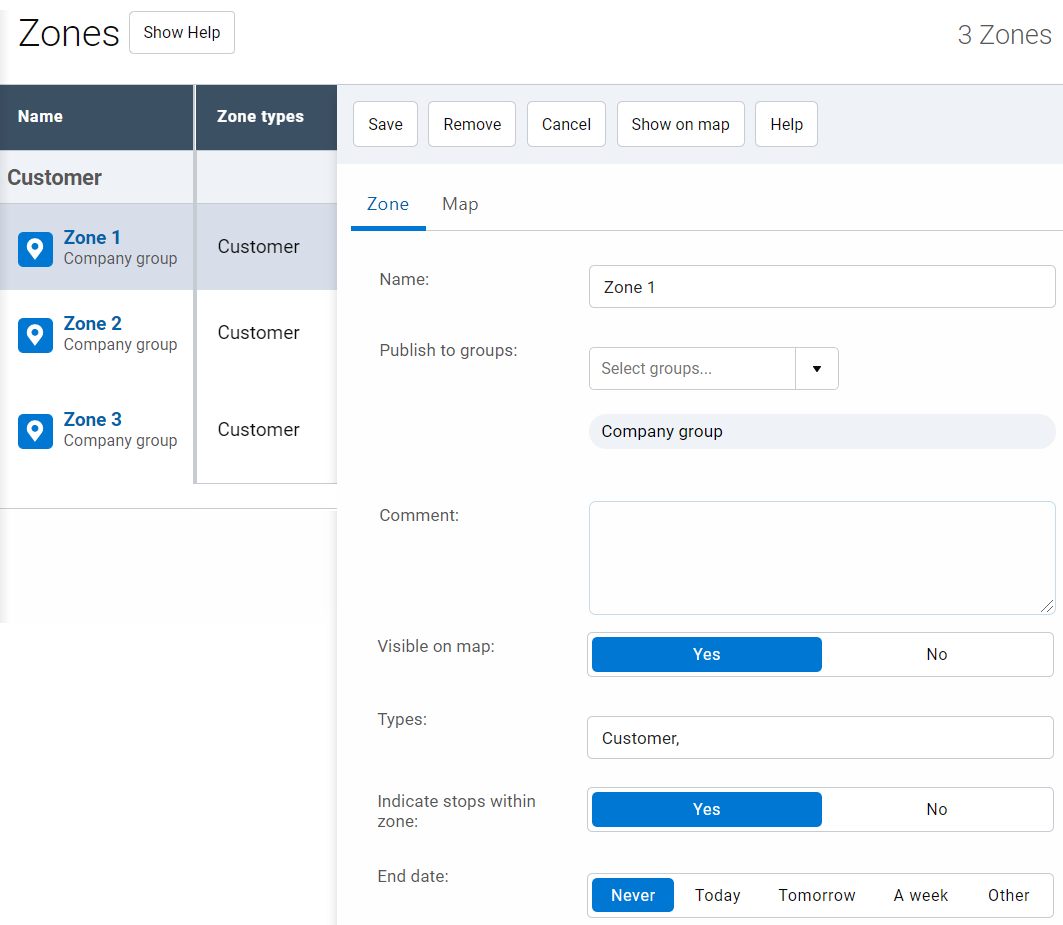The image size is (1063, 925).
Task: Open the Publish to groups dropdown arrow
Action: tap(817, 368)
